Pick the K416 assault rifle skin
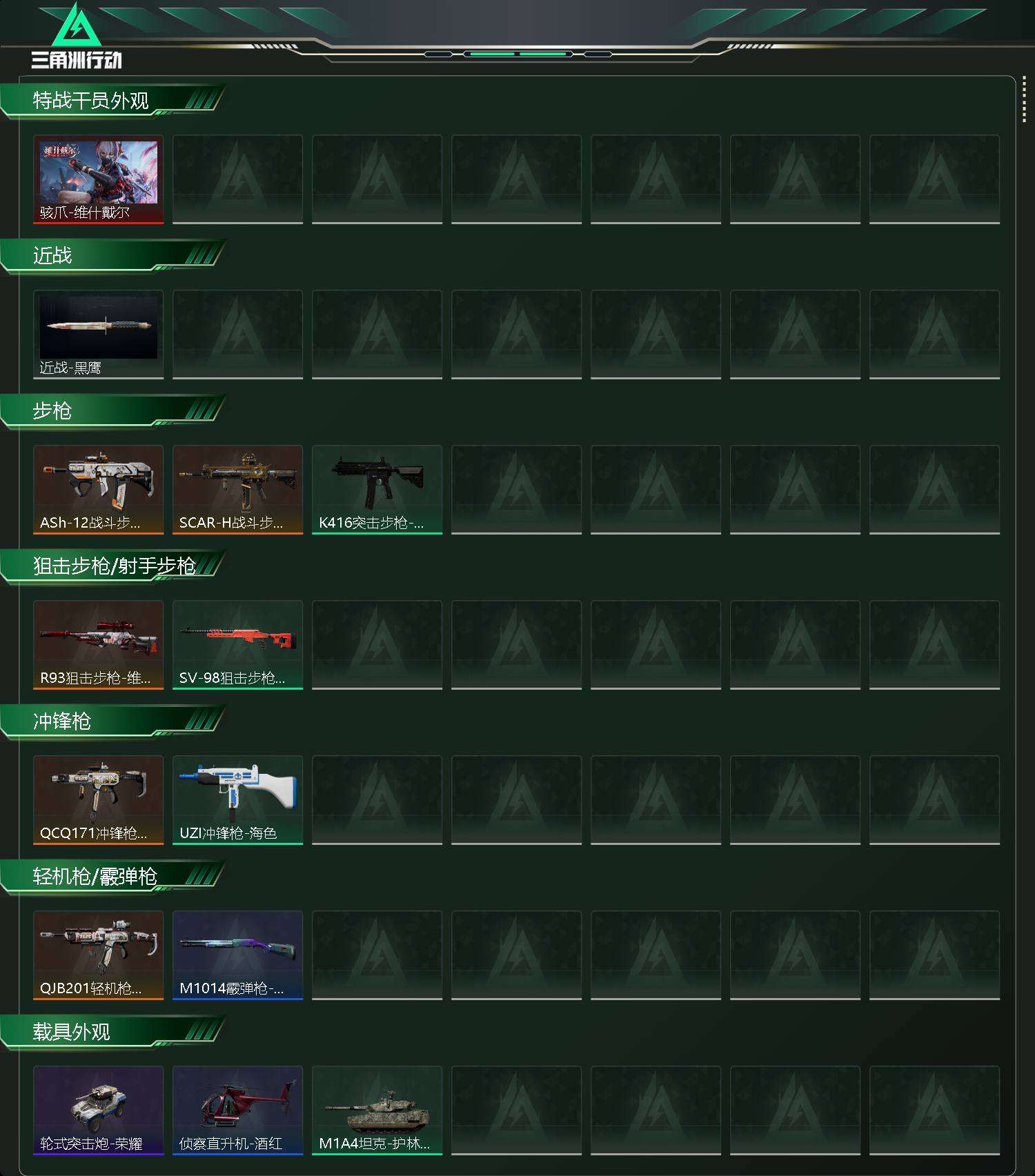The image size is (1035, 1176). 377,490
